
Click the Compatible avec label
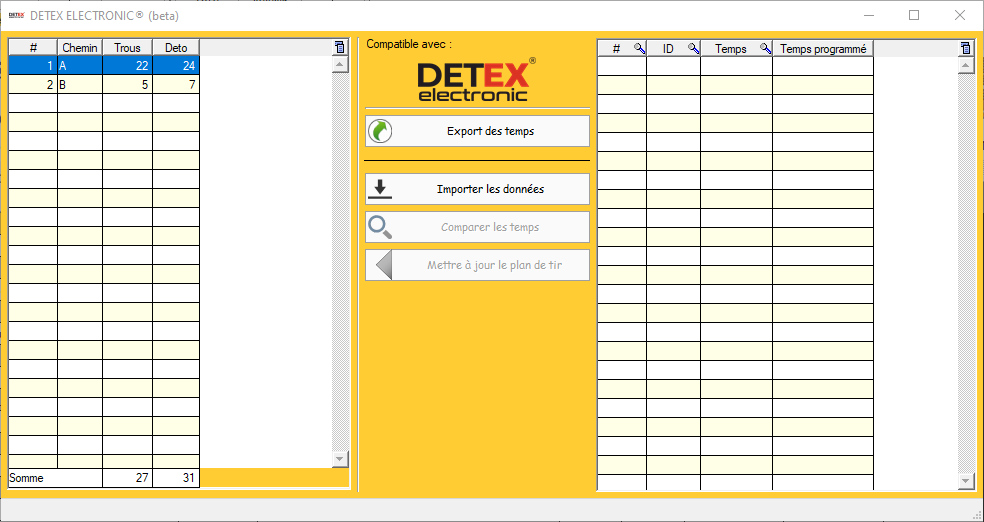point(409,44)
